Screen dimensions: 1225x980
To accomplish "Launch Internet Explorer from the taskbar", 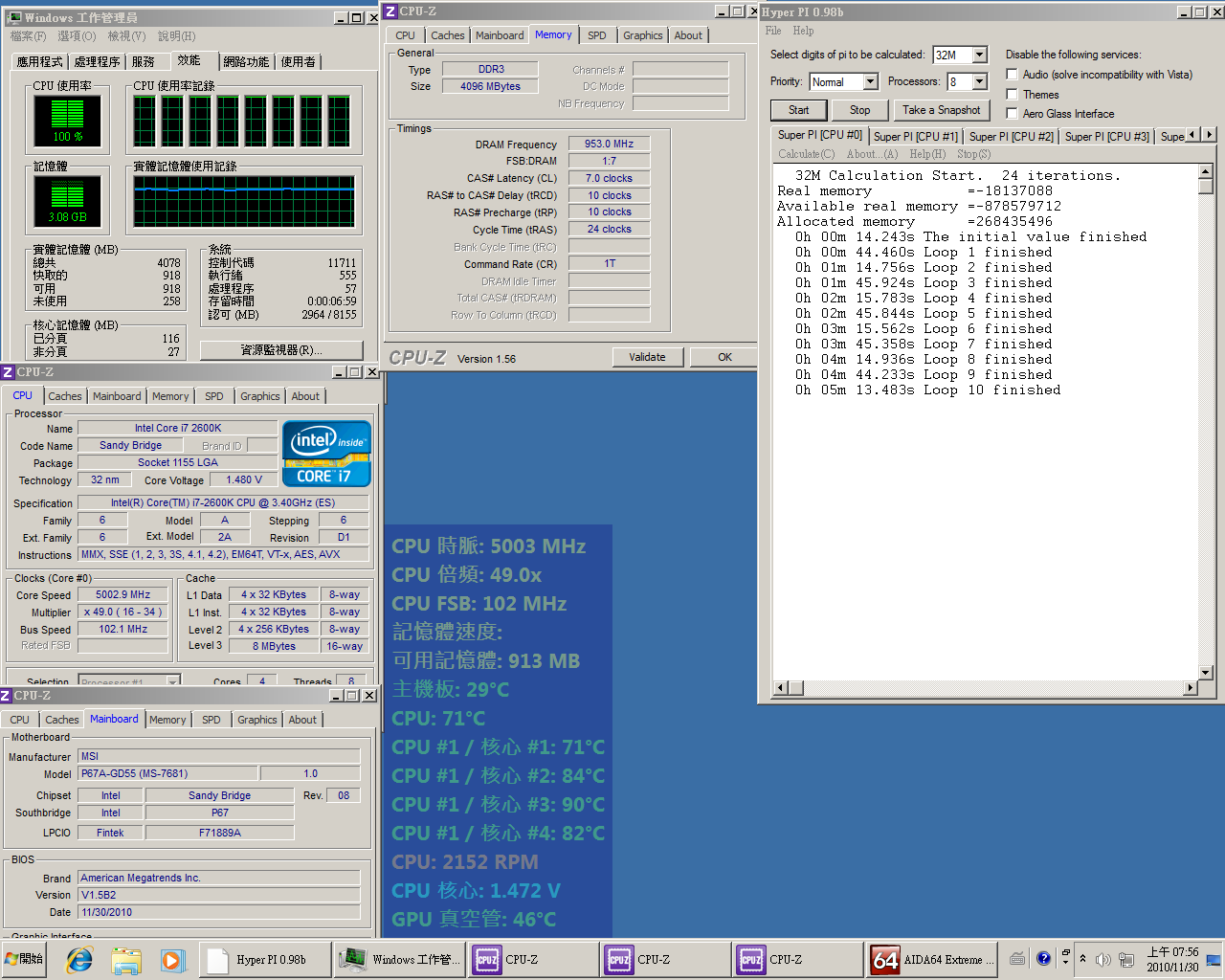I will pyautogui.click(x=79, y=960).
